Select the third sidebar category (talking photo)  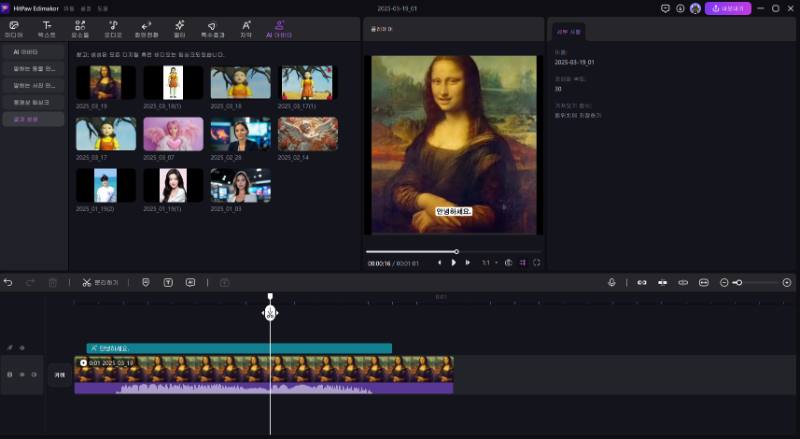[x=33, y=85]
